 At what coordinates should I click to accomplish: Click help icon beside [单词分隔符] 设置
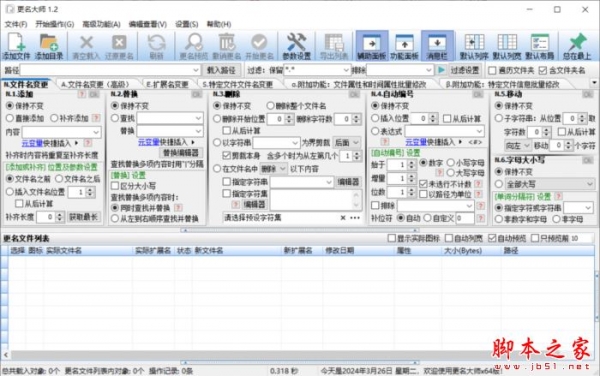[x=559, y=196]
